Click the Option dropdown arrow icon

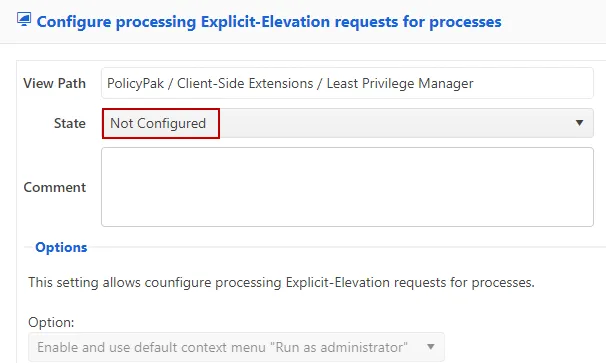[x=431, y=347]
